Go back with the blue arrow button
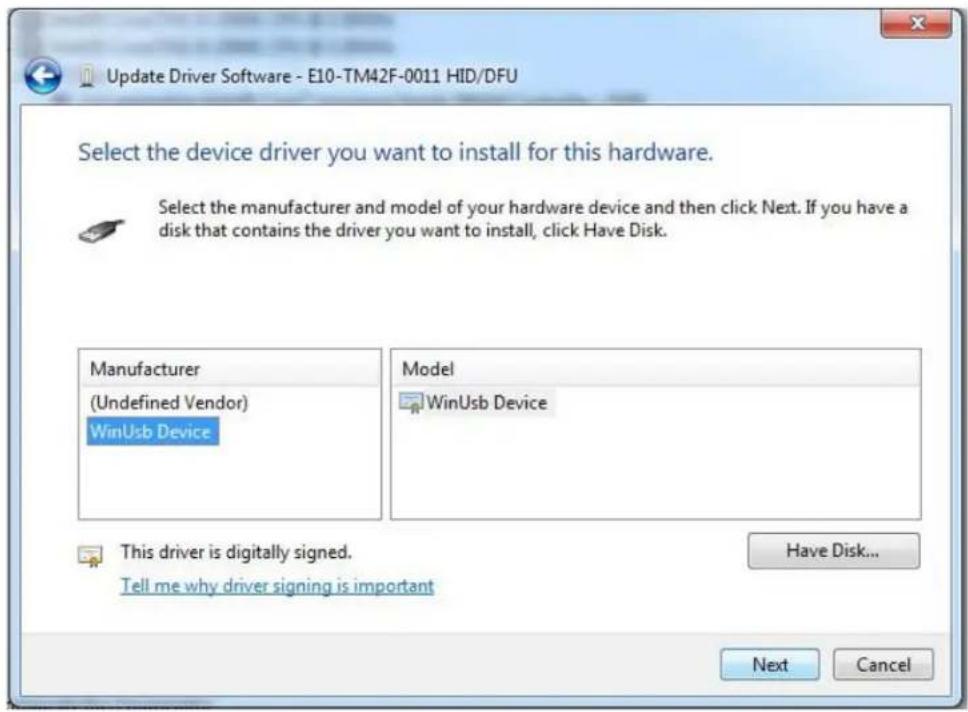Image resolution: width=968 pixels, height=712 pixels. 43,77
